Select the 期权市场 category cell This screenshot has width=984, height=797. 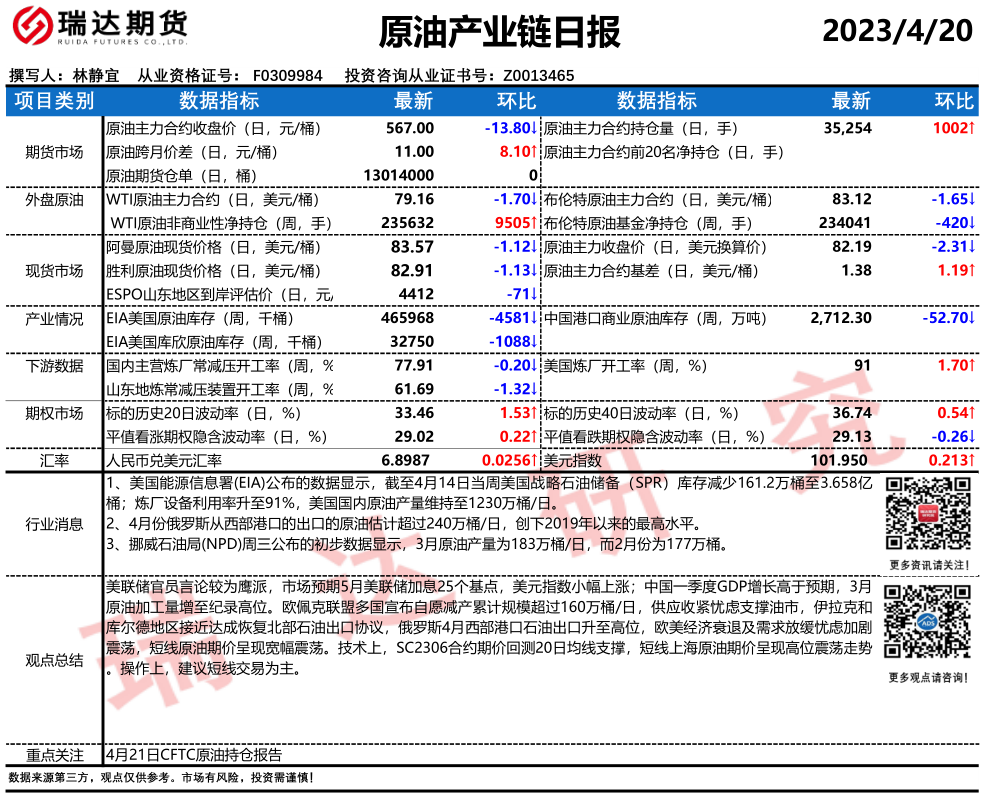click(54, 413)
